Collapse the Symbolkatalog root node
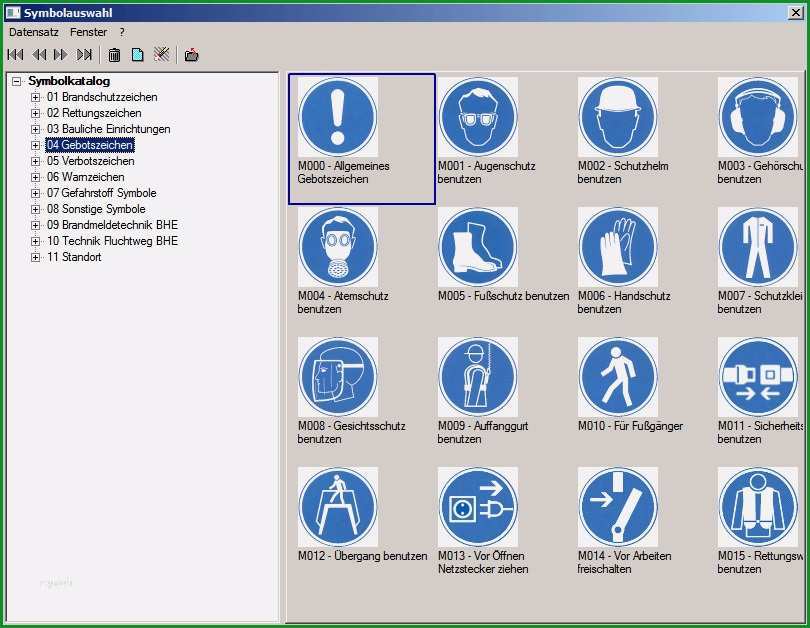Image resolution: width=810 pixels, height=628 pixels. [17, 82]
